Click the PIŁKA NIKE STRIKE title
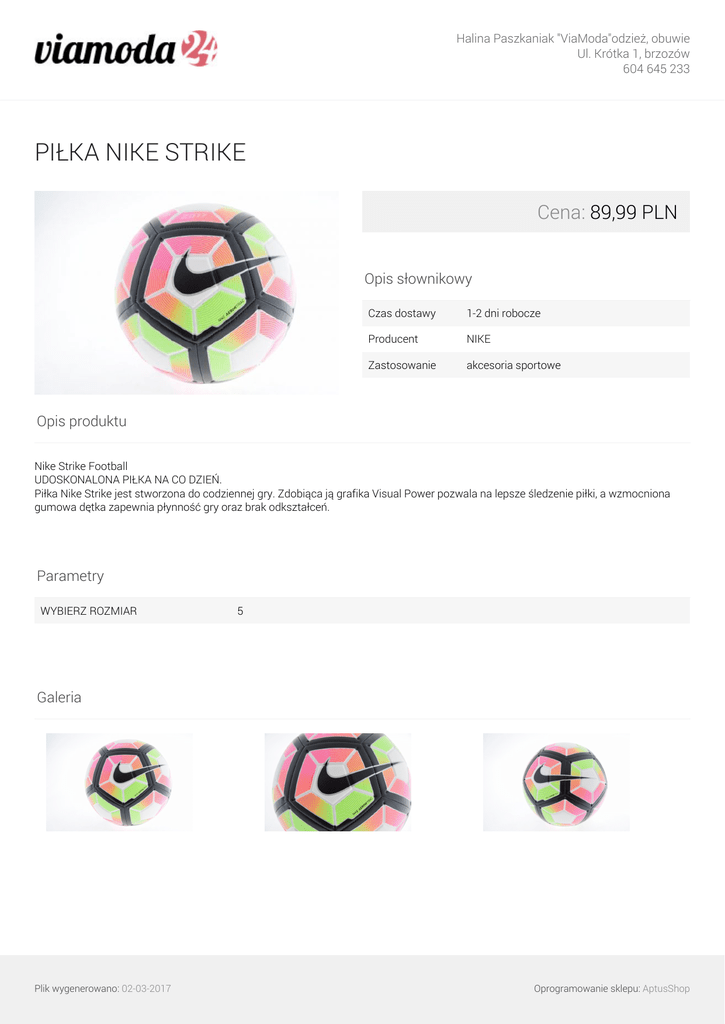The image size is (725, 1024). pos(140,152)
